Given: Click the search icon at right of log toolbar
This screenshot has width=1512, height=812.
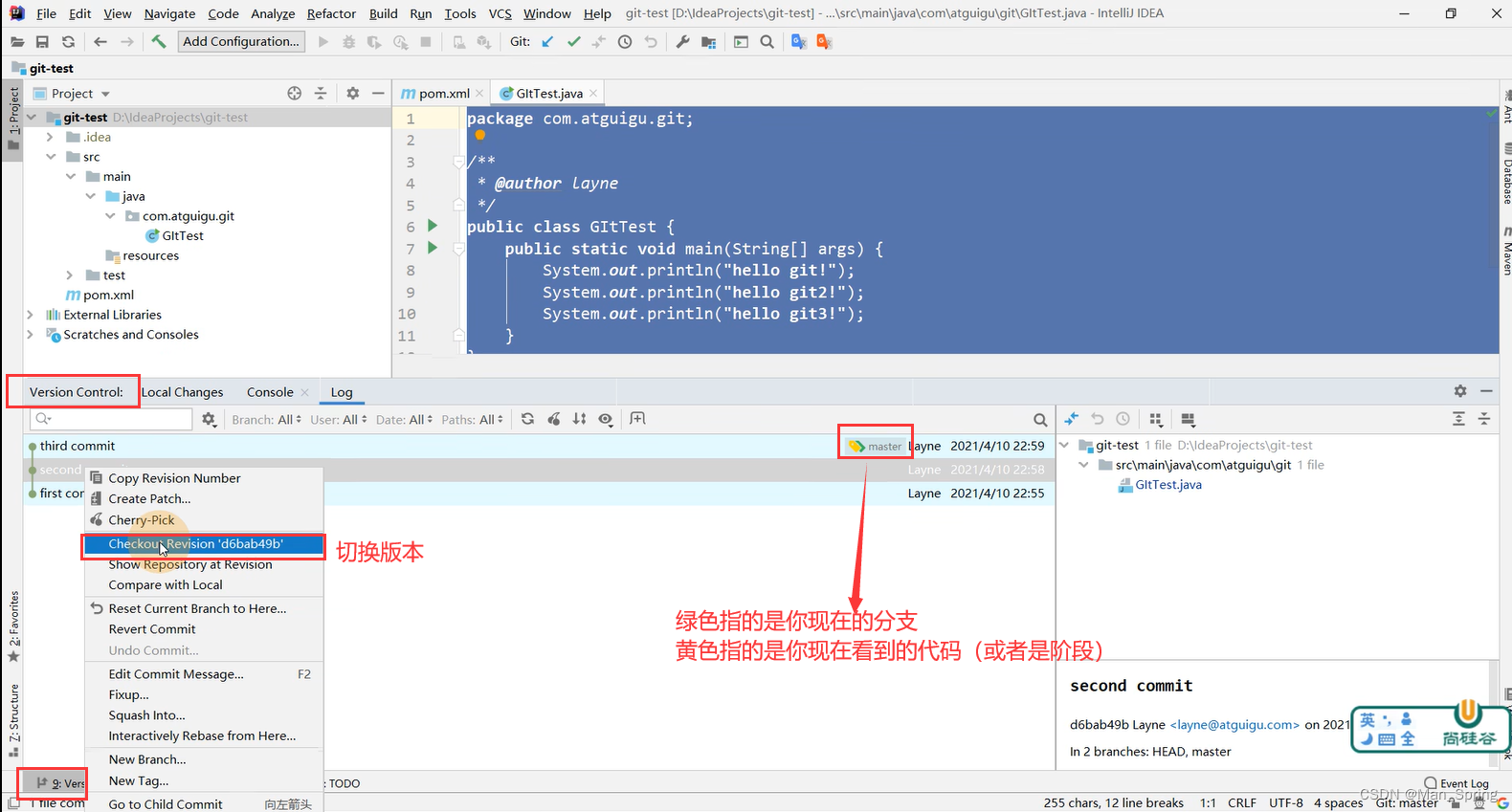Looking at the screenshot, I should pos(1040,420).
